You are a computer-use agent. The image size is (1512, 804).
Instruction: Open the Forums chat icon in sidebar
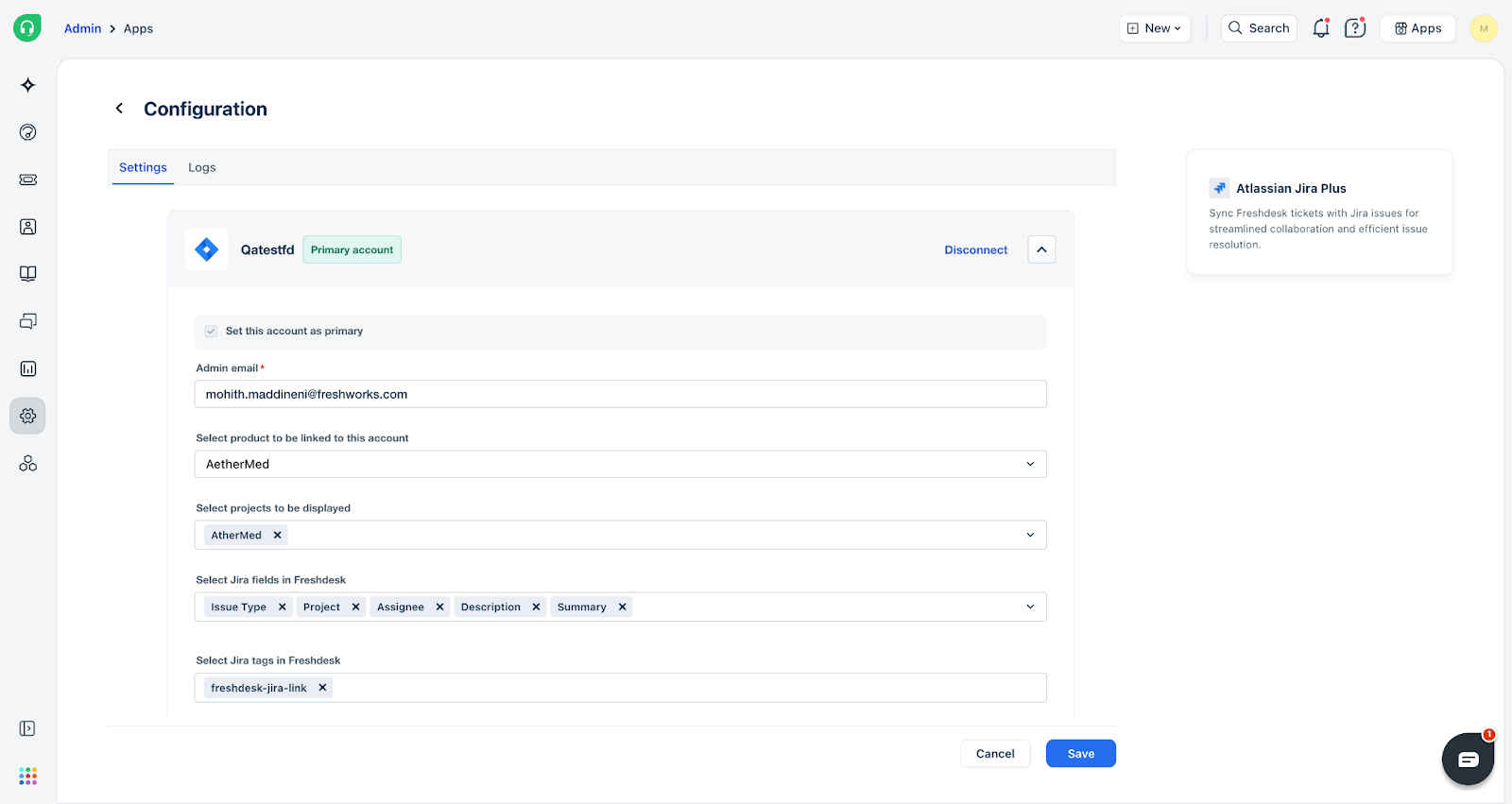click(x=28, y=321)
